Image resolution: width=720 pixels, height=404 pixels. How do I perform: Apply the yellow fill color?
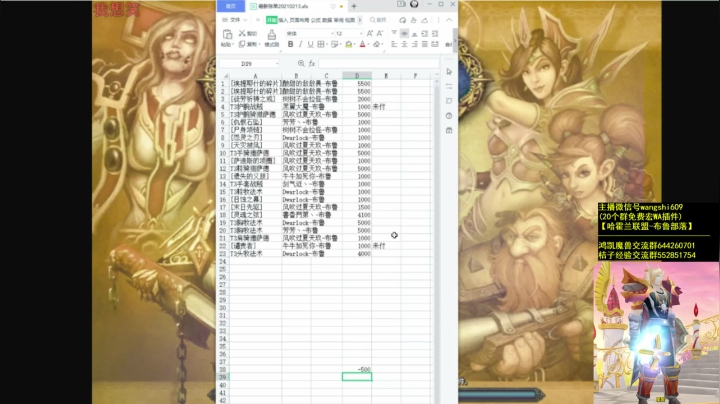(x=349, y=44)
